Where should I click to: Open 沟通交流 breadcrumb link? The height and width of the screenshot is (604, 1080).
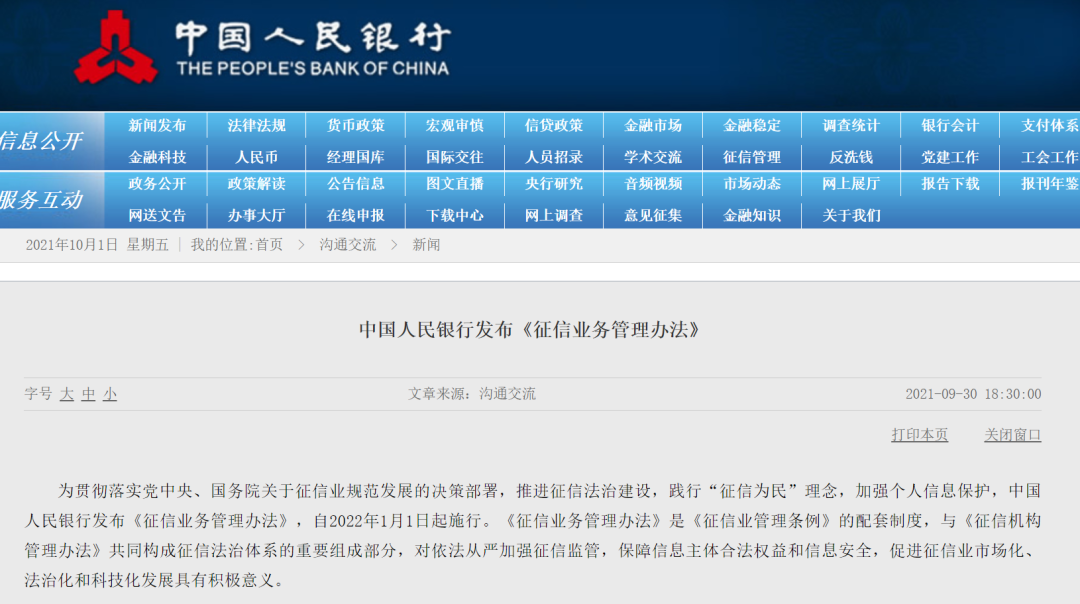point(348,244)
